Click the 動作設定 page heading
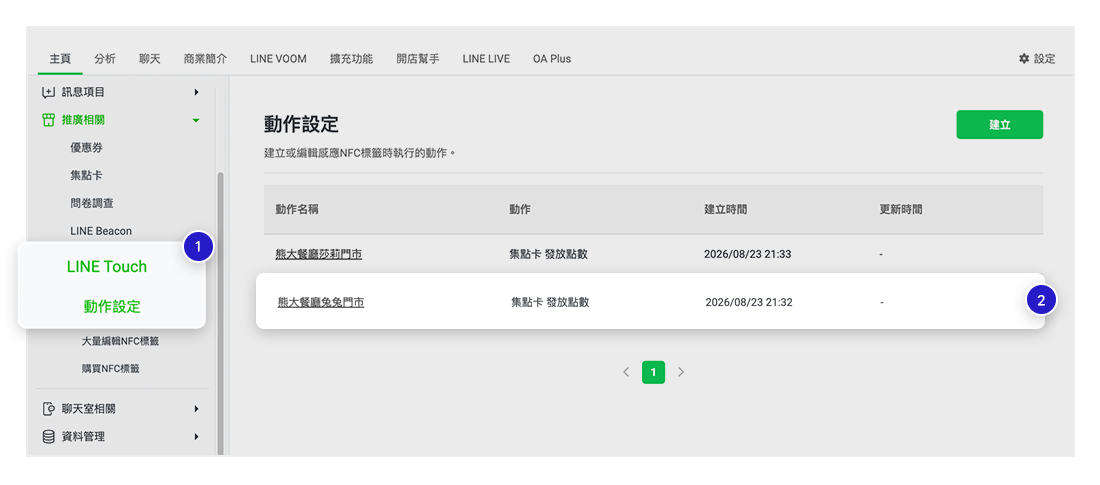 tap(301, 124)
